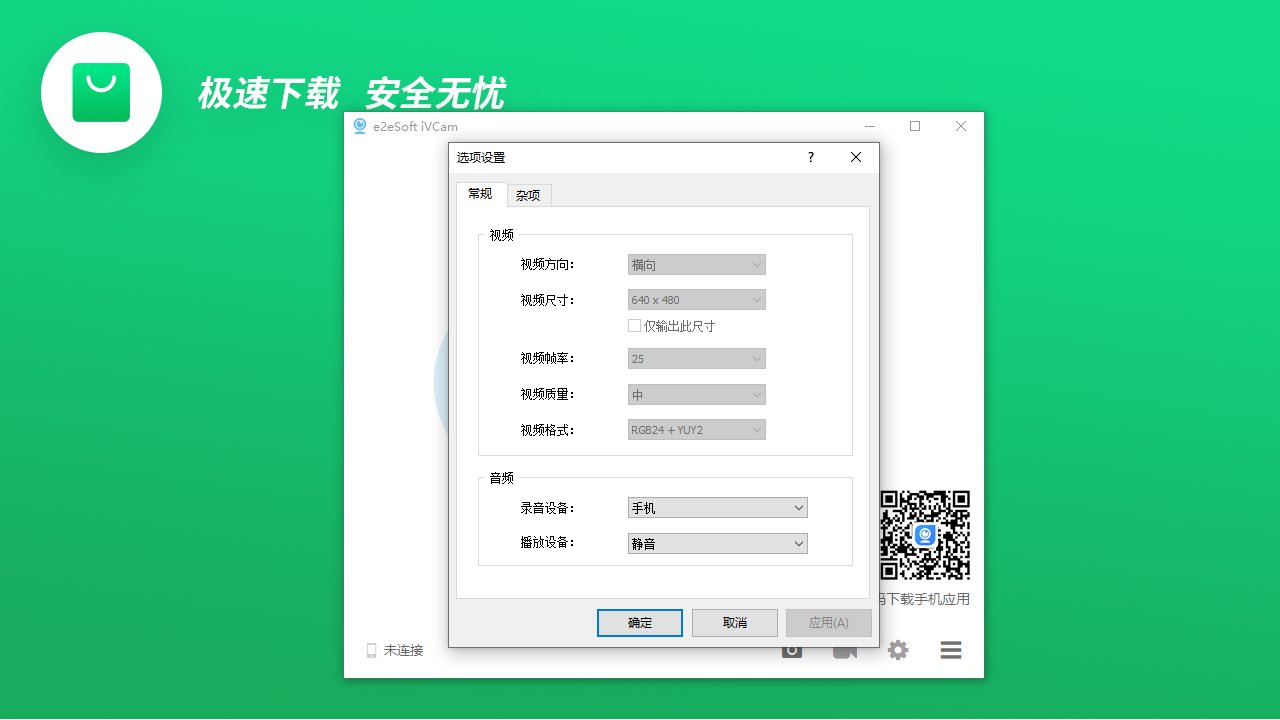Screen dimensions: 1280x720
Task: Open the hamburger menu icon
Action: pos(951,650)
